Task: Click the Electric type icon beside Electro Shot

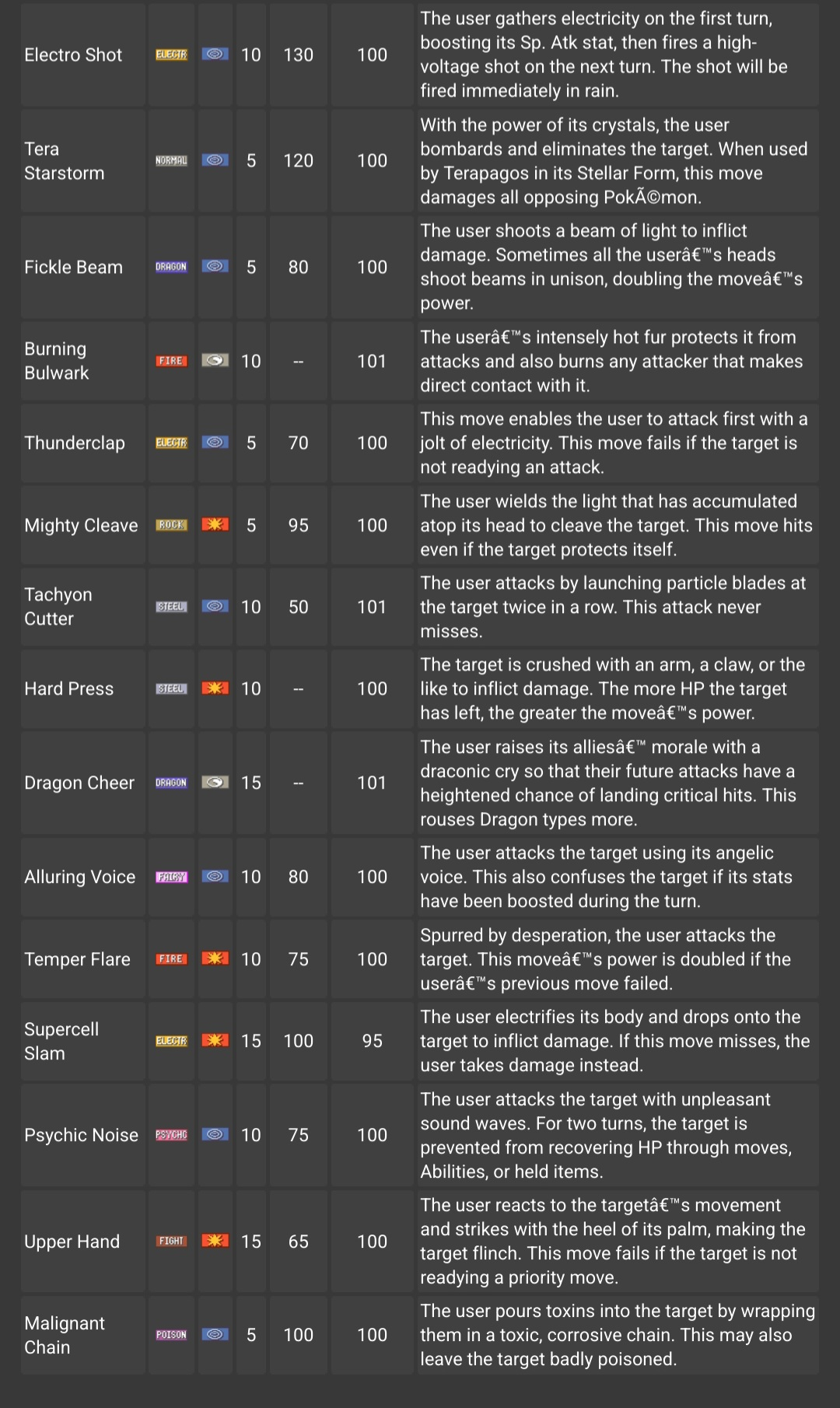Action: click(171, 54)
